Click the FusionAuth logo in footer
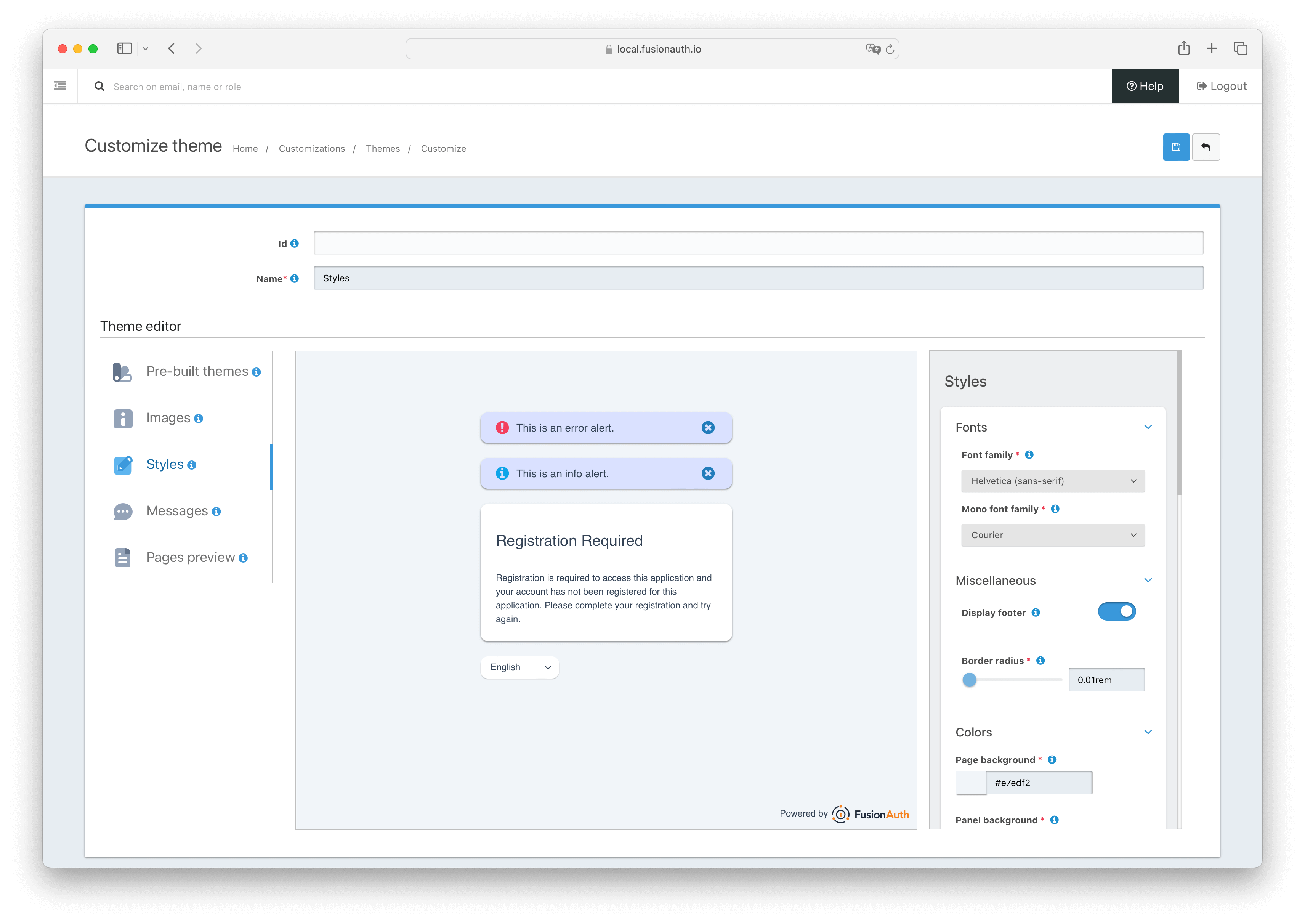1305x924 pixels. 870,813
